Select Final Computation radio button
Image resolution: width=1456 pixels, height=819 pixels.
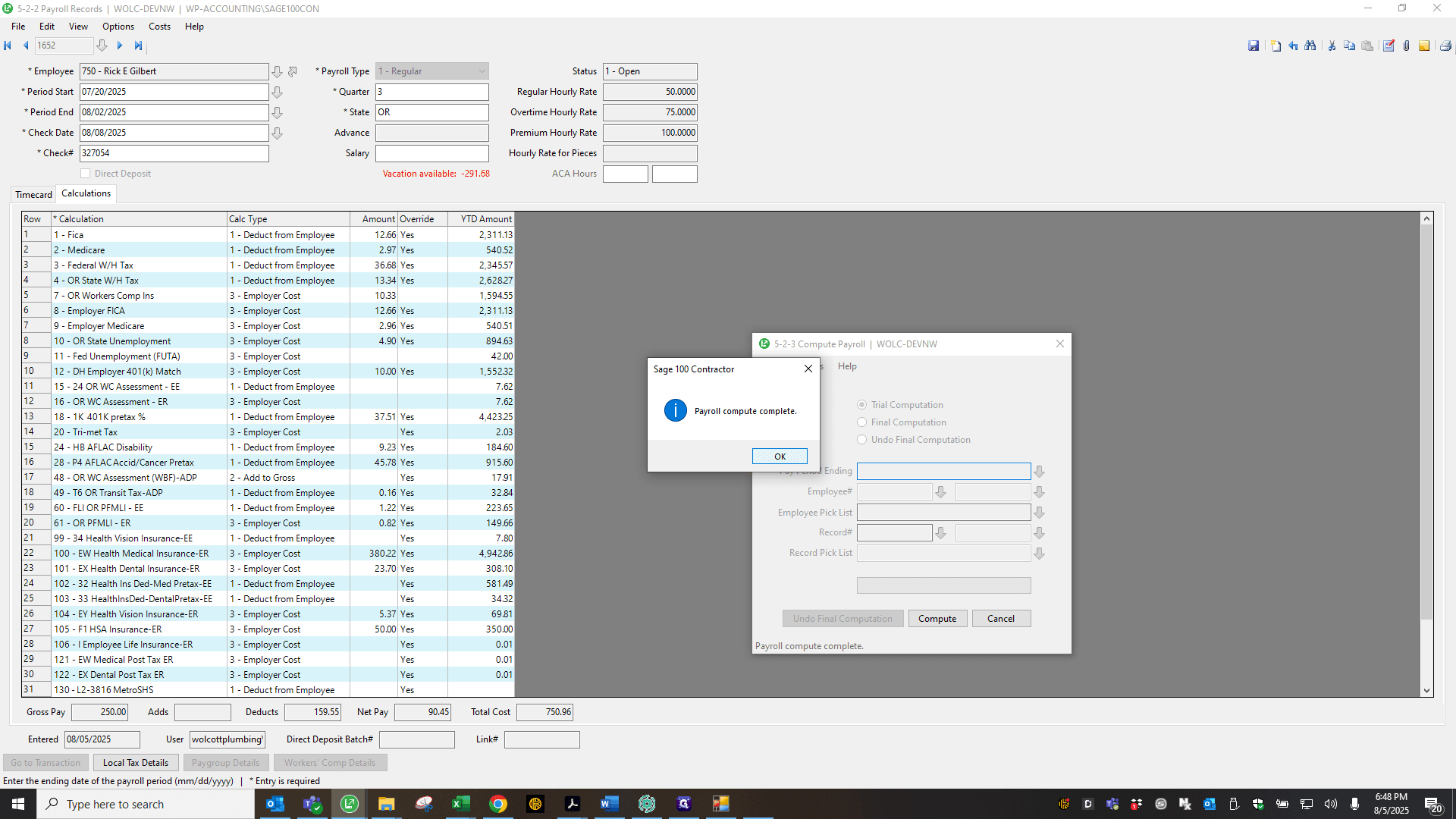pyautogui.click(x=861, y=422)
